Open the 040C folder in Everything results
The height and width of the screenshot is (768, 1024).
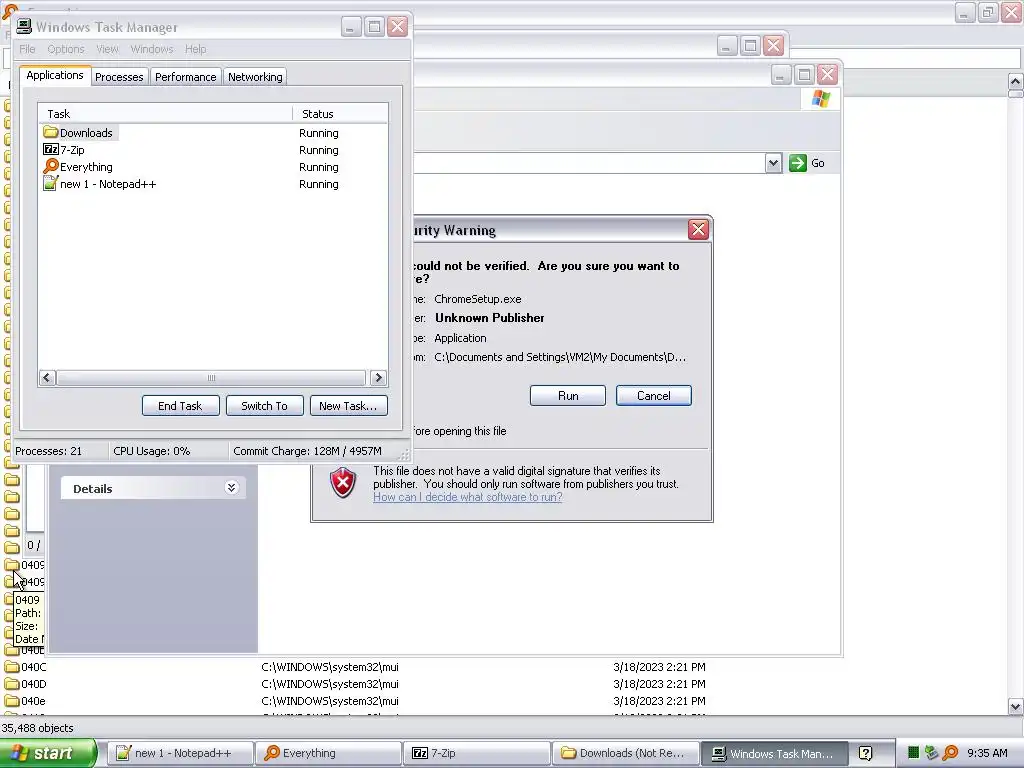[x=25, y=667]
